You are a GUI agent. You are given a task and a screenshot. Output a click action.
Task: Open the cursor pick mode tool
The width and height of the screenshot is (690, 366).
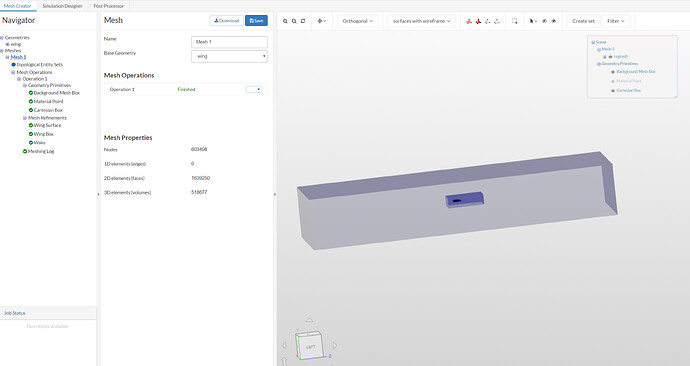[533, 21]
